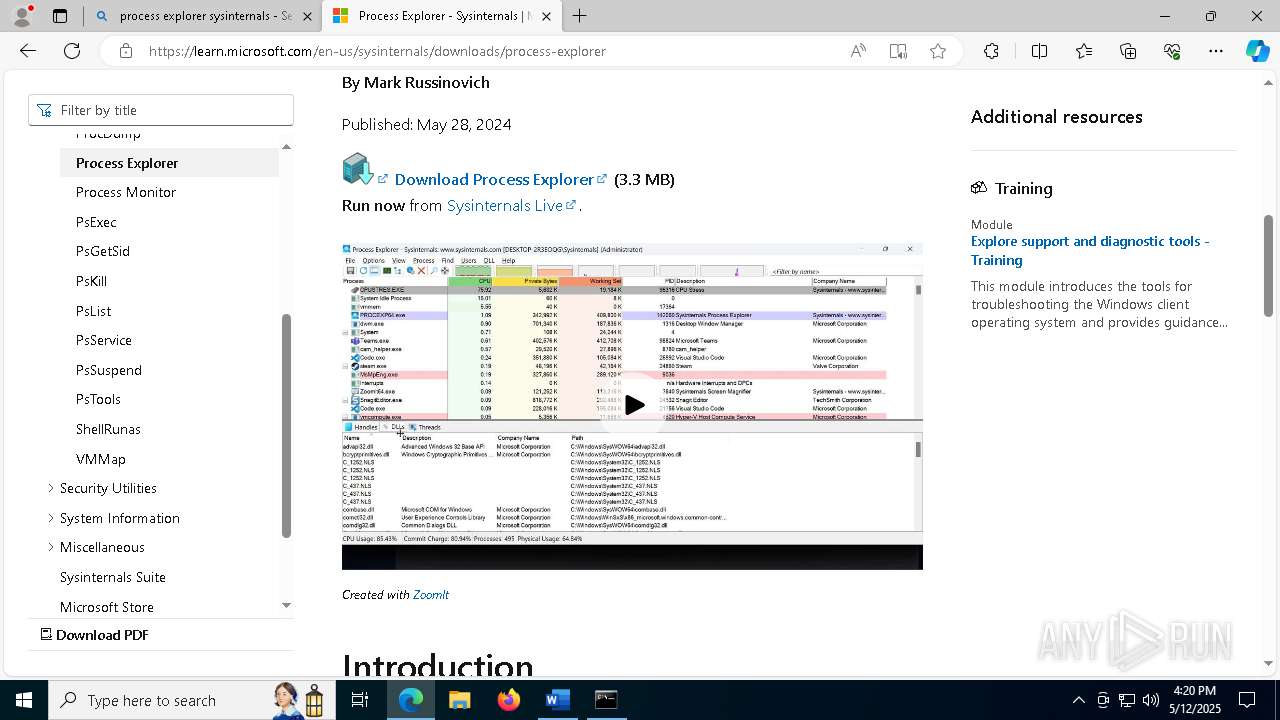This screenshot has width=1280, height=720.
Task: Open Collections icon in toolbar
Action: pos(1128,51)
